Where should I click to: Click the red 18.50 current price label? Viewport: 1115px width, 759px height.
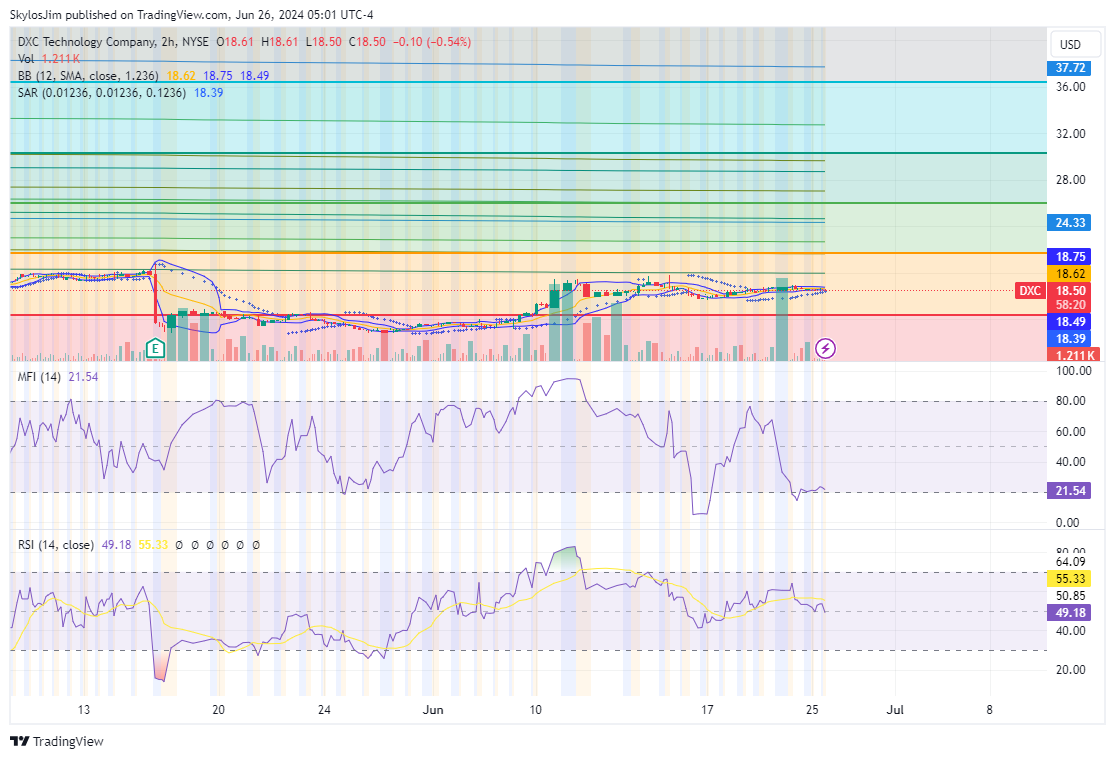pos(1072,290)
